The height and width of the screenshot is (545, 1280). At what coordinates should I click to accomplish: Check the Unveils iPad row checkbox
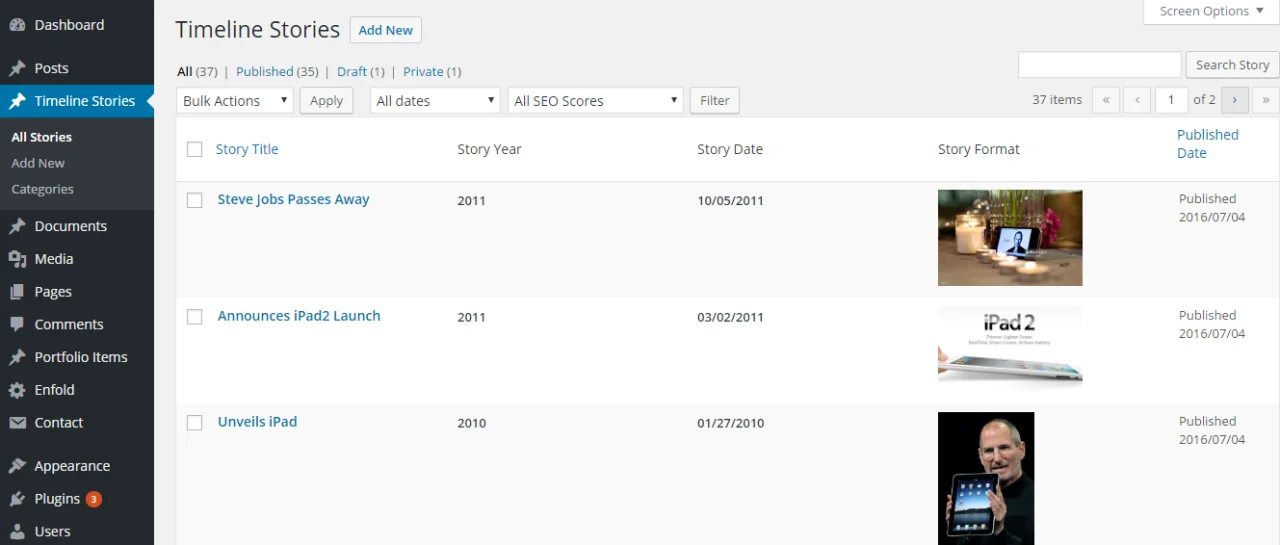click(x=195, y=422)
